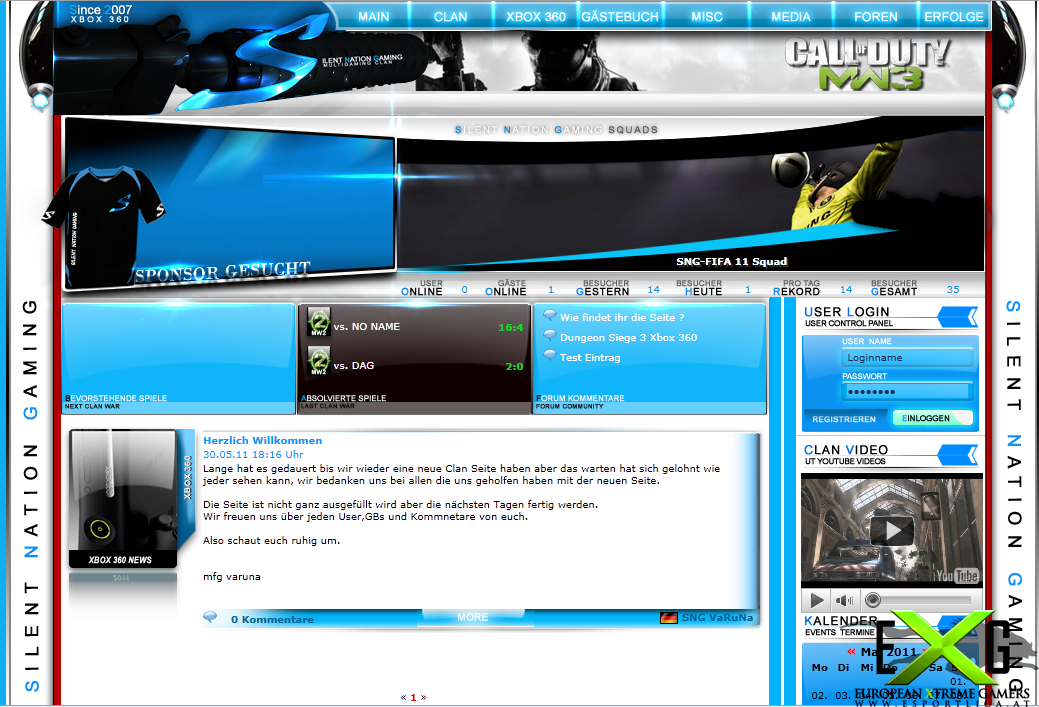Open the MAIN menu
Screen dimensions: 1039x707
click(x=374, y=17)
